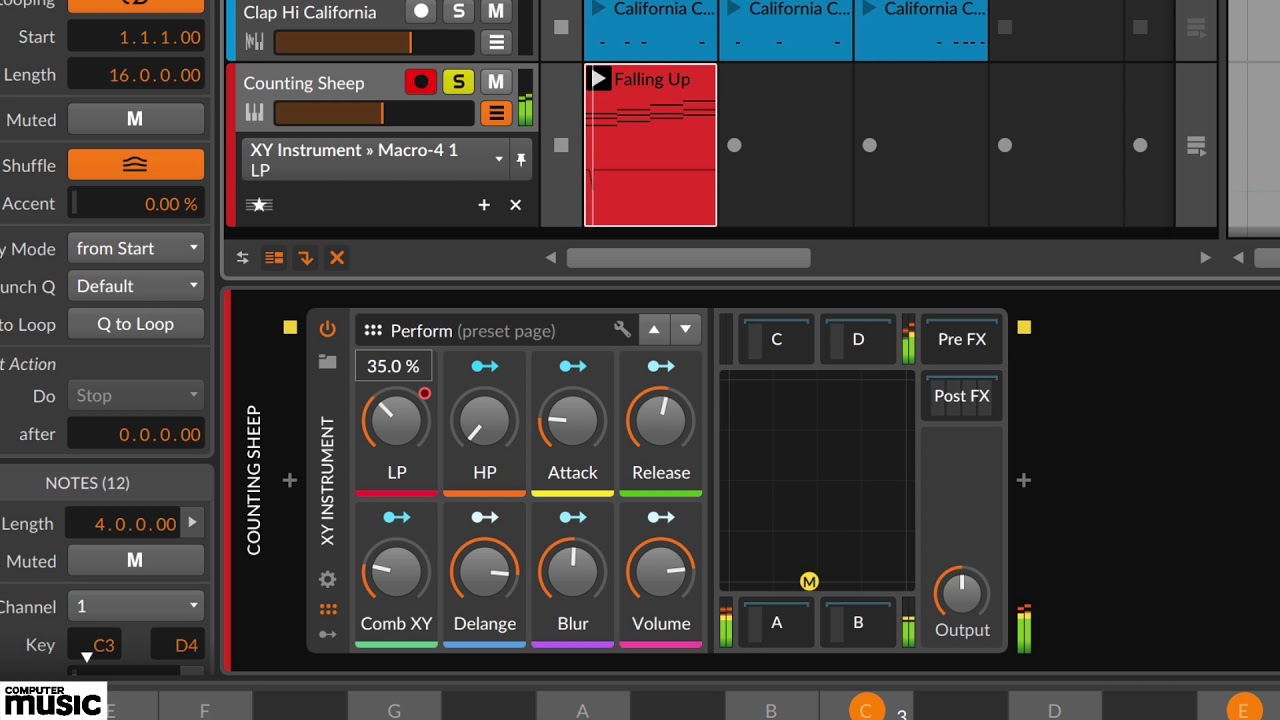Add device after XY Instrument with plus
The width and height of the screenshot is (1280, 720).
1024,481
